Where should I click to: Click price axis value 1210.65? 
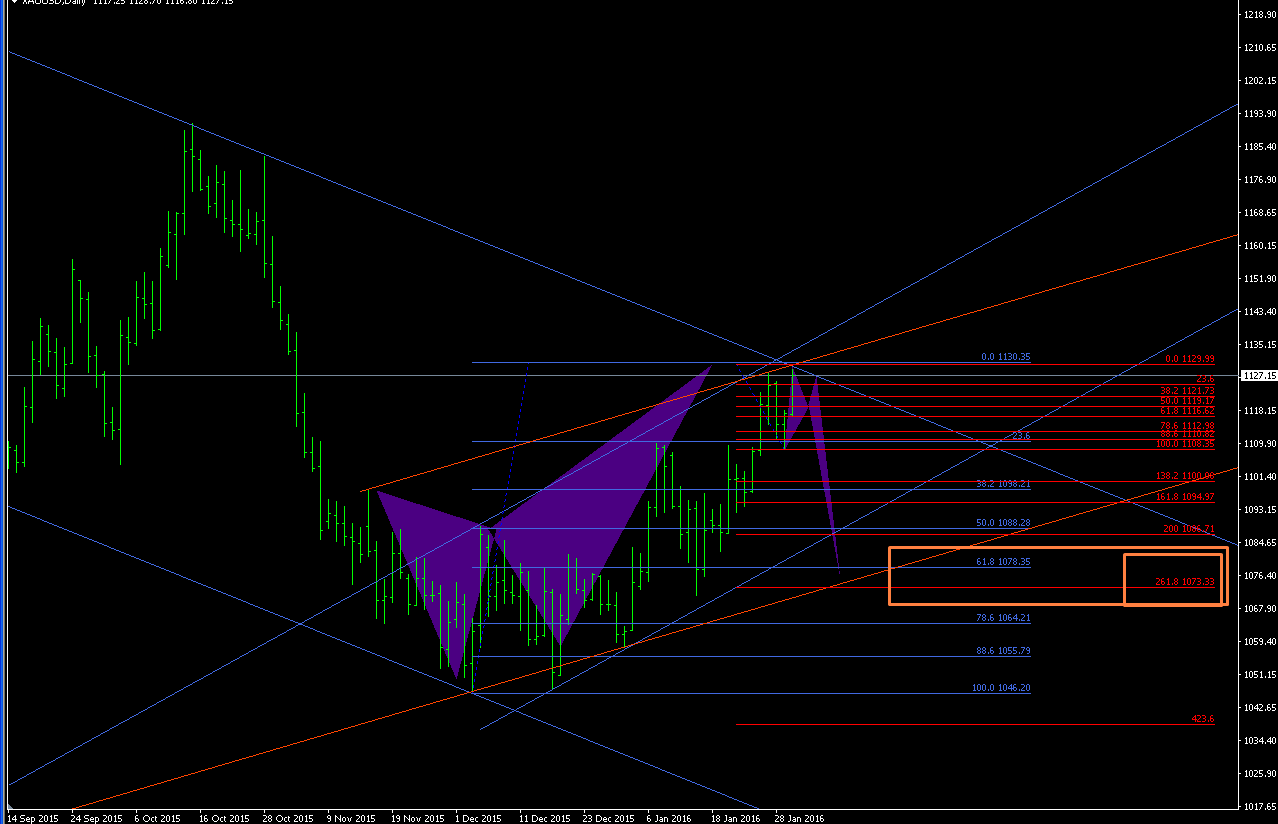point(1259,48)
